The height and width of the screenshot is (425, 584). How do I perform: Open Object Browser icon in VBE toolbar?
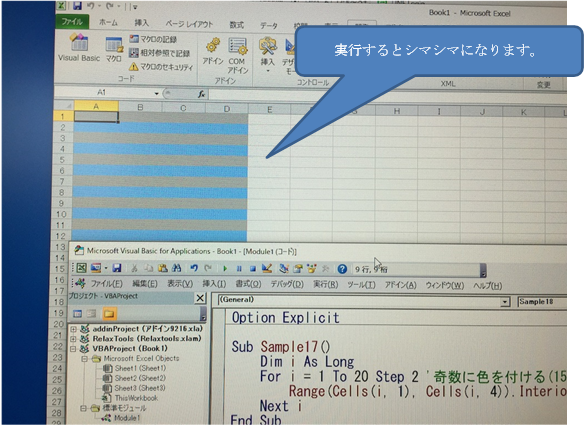click(312, 268)
